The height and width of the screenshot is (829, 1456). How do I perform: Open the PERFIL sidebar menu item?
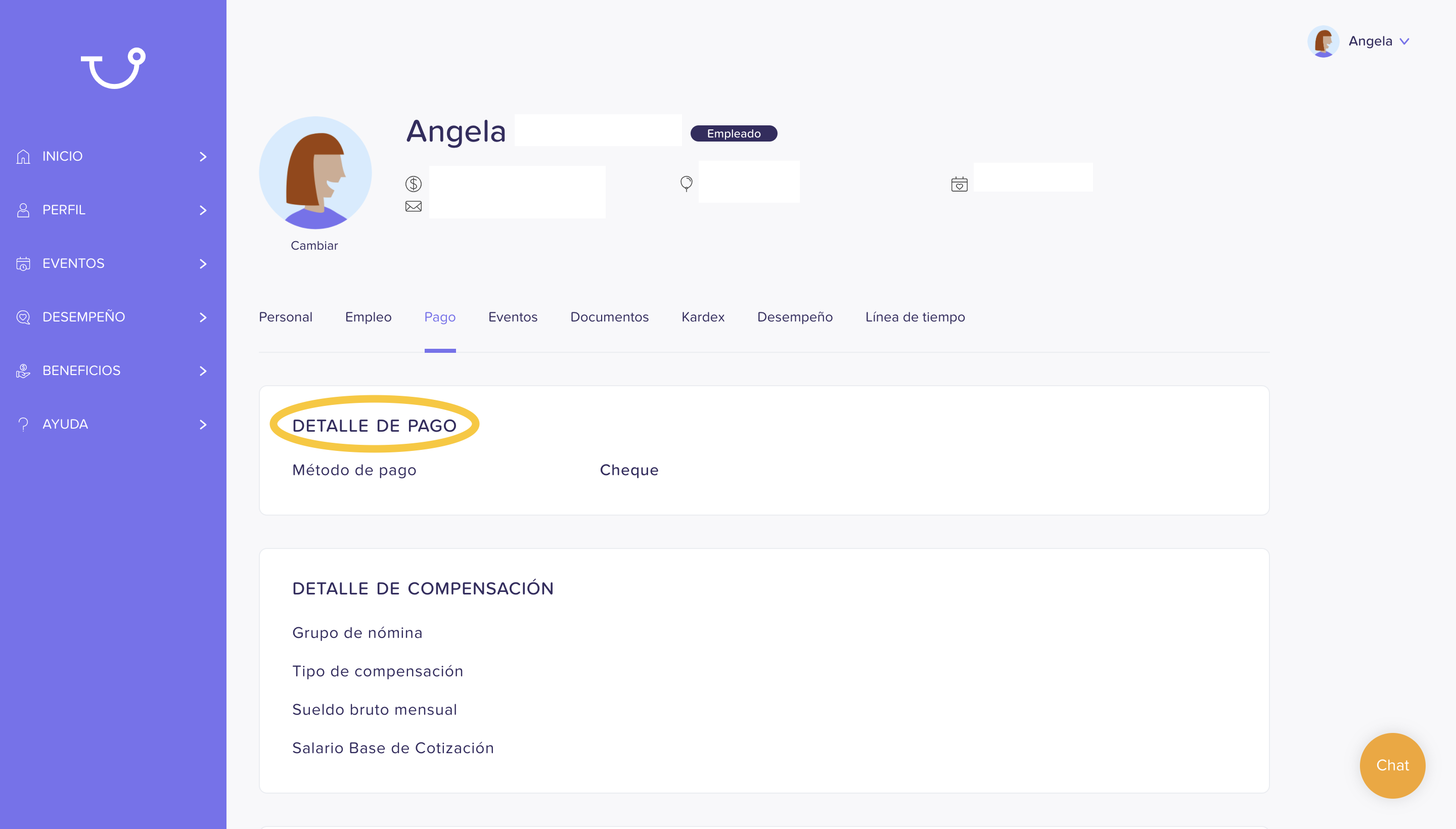tap(113, 210)
